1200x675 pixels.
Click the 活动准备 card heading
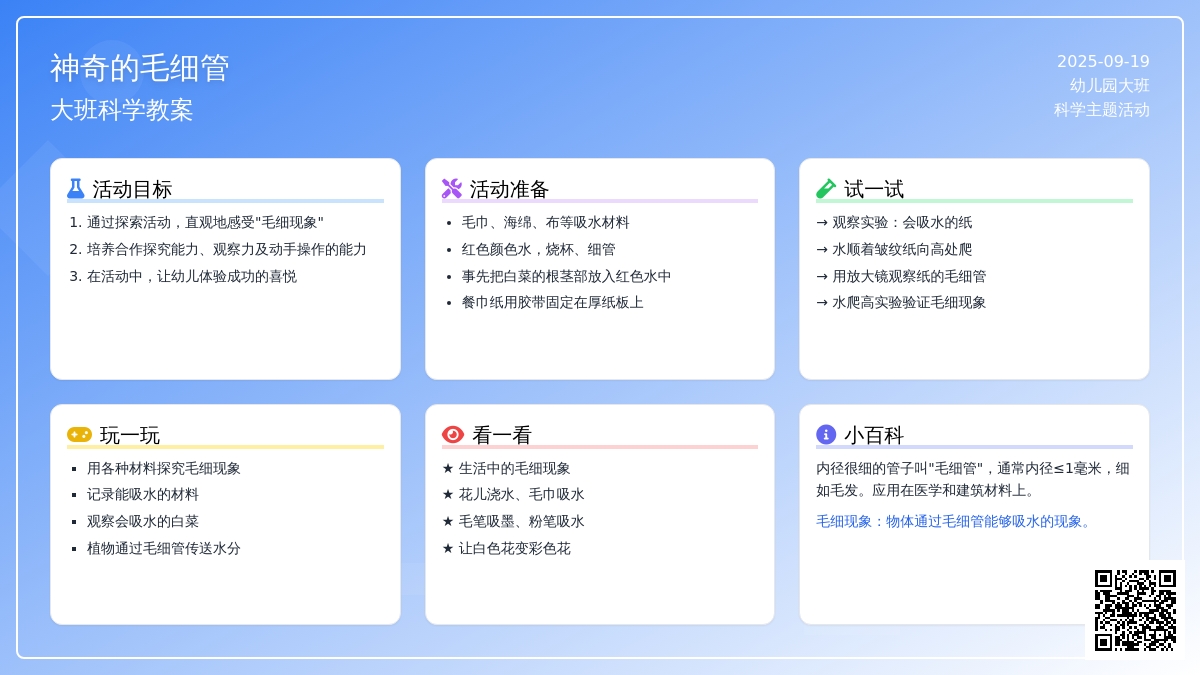[x=509, y=189]
